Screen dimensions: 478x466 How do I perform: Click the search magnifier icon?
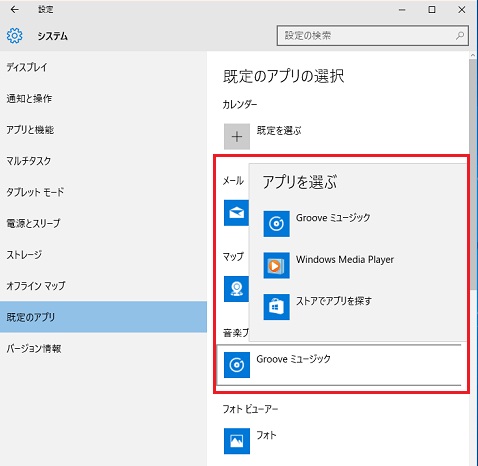[460, 35]
